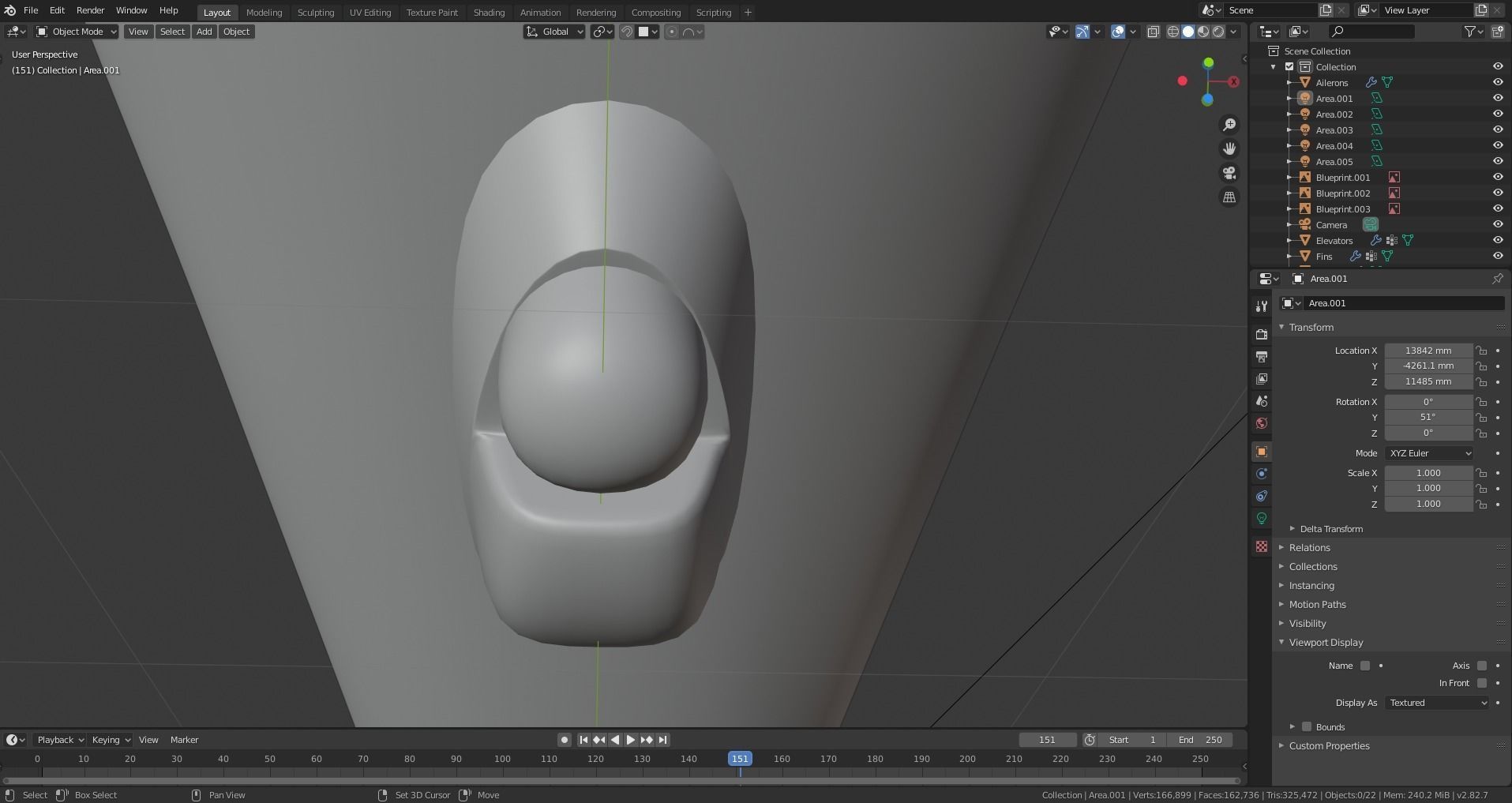Switch to Shading workspace tab
This screenshot has height=803, width=1512.
click(489, 13)
